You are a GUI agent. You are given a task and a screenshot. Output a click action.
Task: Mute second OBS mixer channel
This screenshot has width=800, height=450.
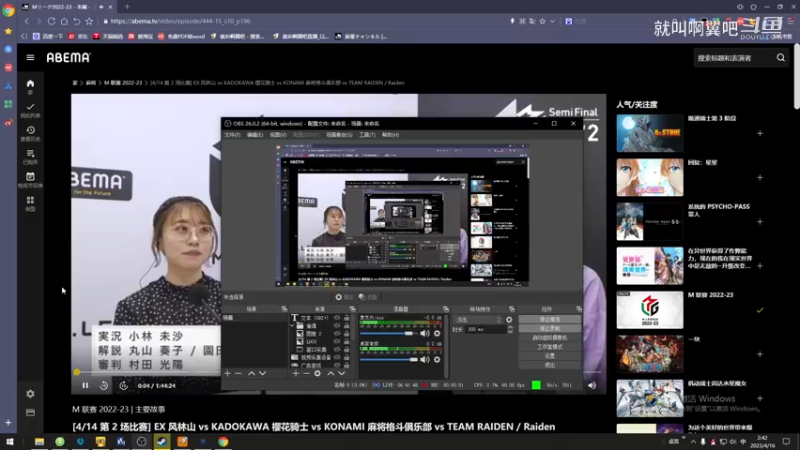tap(424, 360)
